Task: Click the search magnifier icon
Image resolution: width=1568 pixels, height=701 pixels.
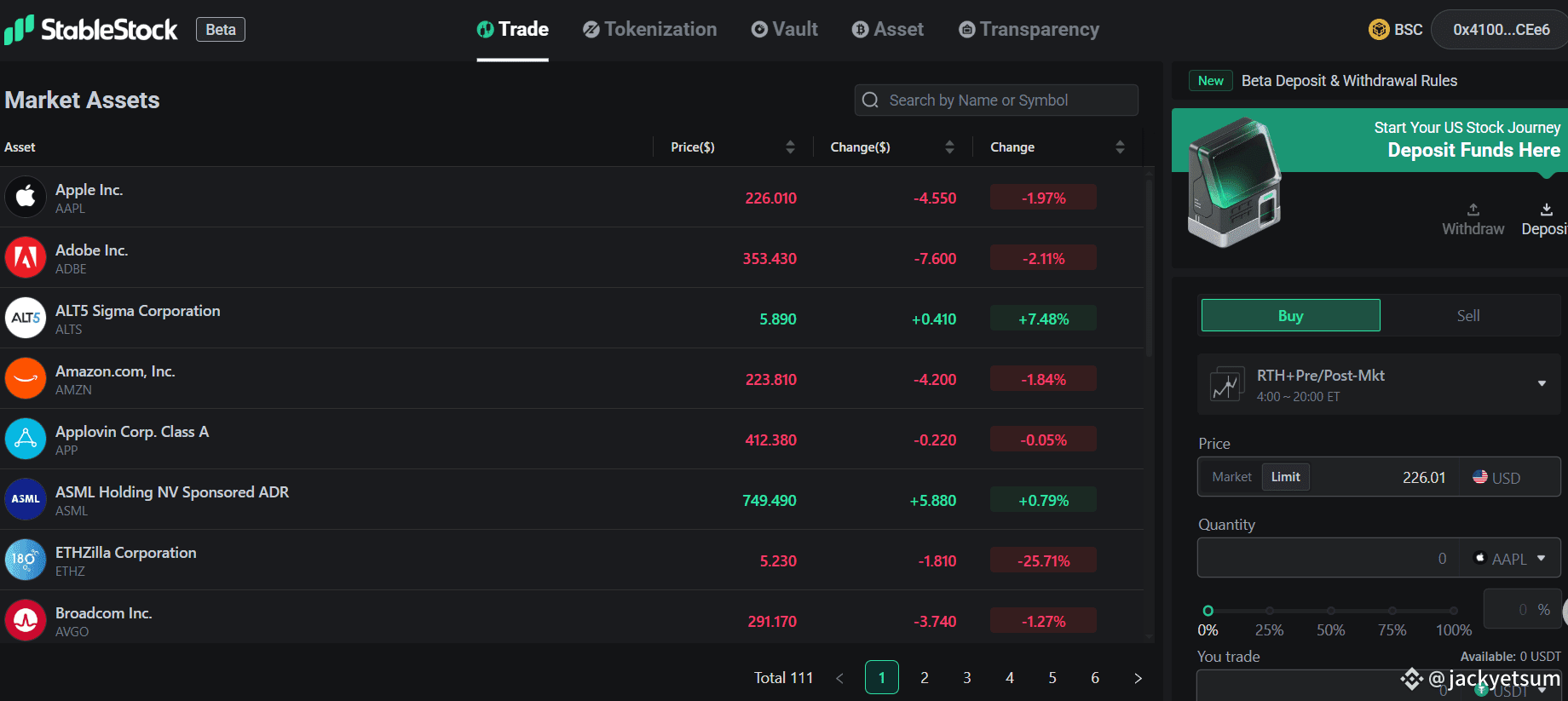Action: 870,100
